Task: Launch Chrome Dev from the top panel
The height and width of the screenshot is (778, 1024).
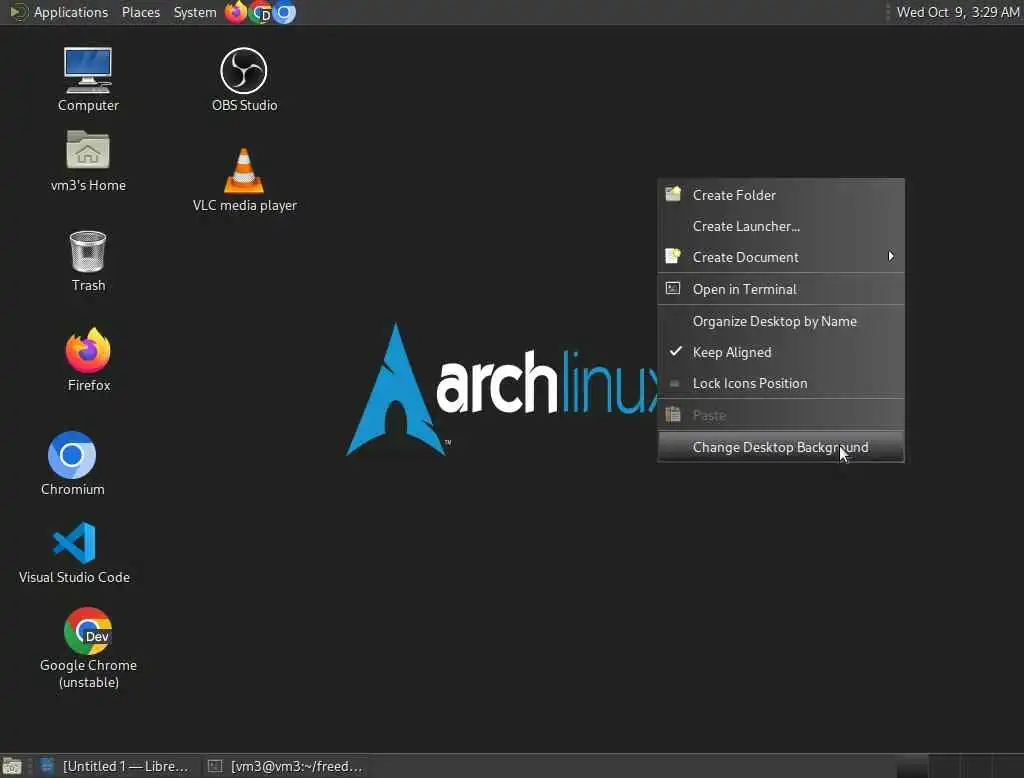Action: pyautogui.click(x=261, y=12)
